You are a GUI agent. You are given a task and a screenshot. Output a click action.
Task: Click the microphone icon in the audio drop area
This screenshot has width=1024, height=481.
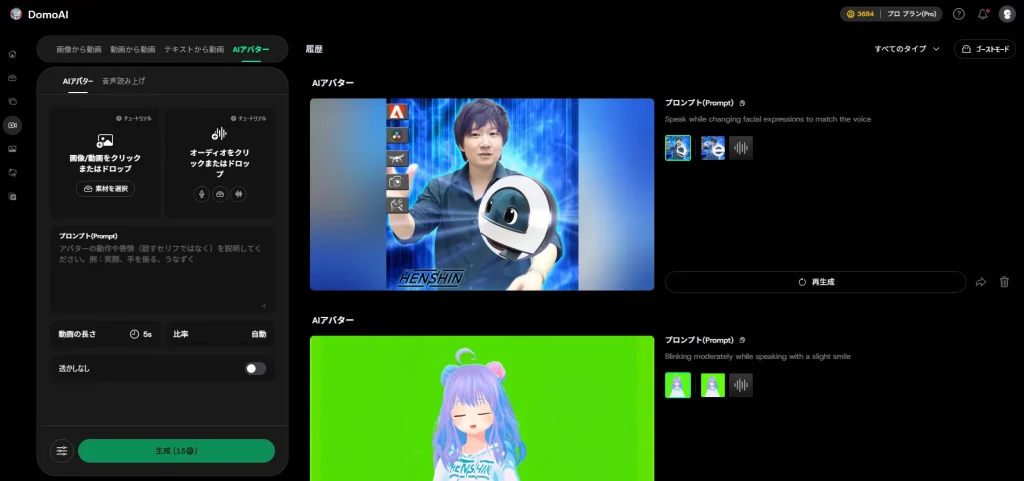[202, 194]
